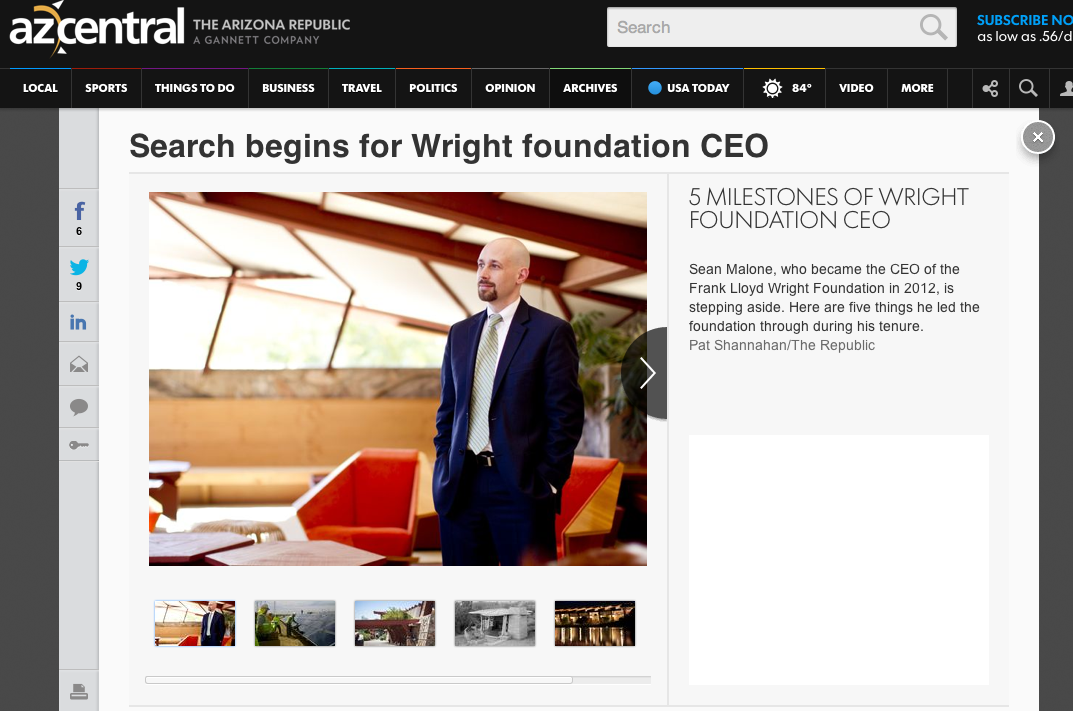
Task: Click the key icon in sidebar
Action: tap(79, 445)
